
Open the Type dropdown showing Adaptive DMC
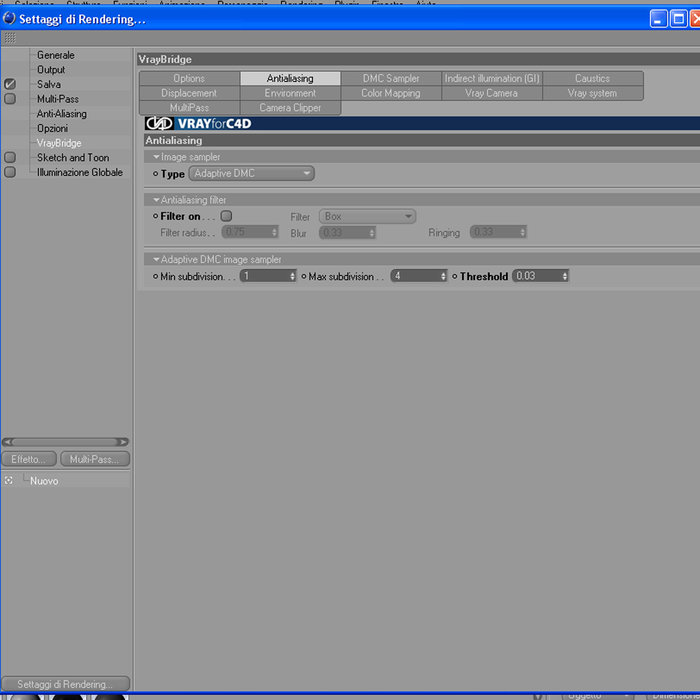[251, 173]
